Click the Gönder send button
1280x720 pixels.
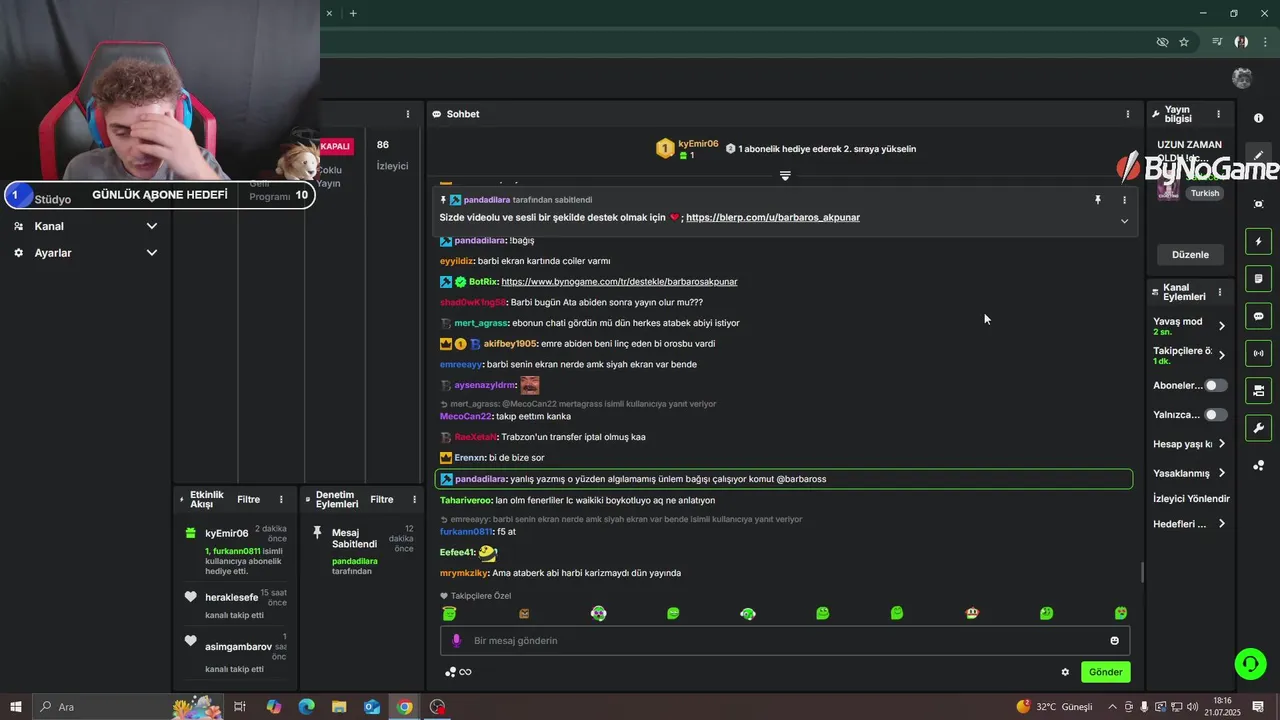(x=1105, y=672)
